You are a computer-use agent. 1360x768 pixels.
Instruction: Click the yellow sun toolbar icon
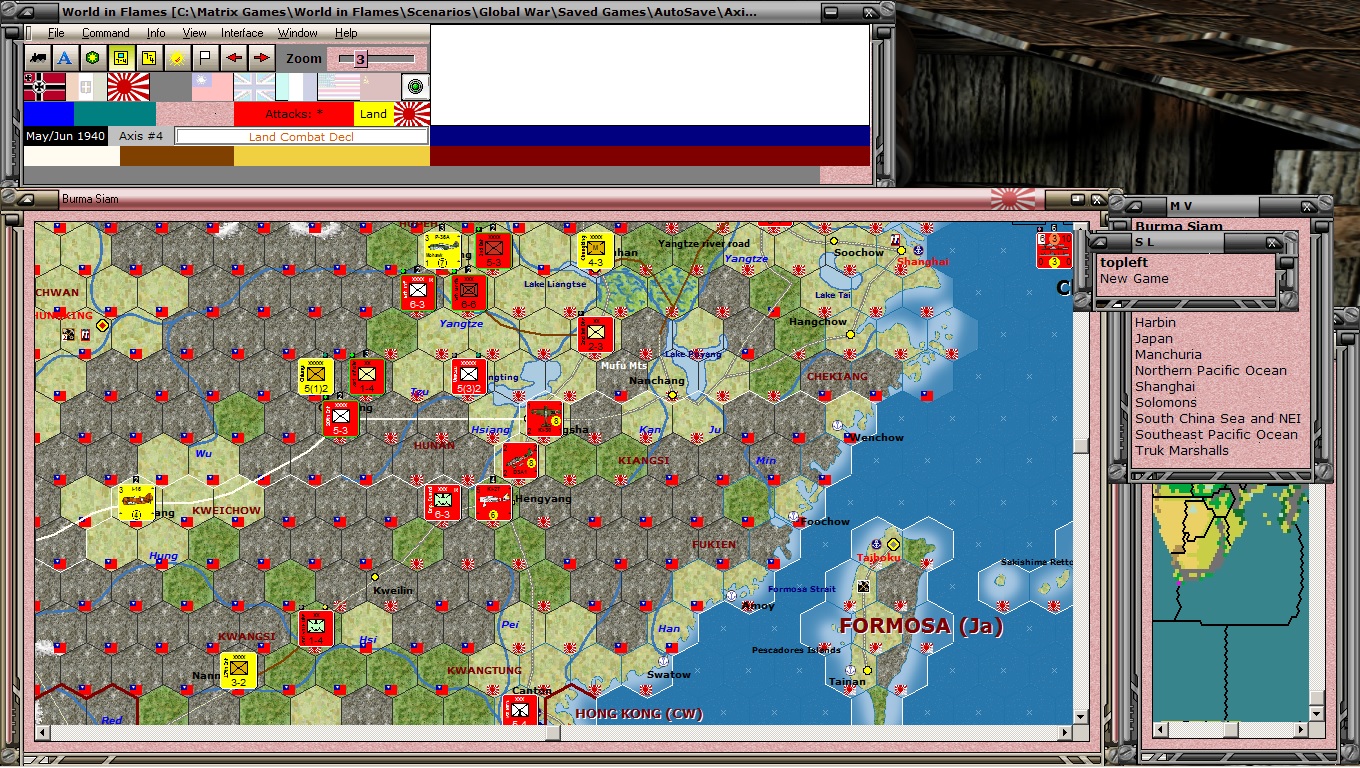click(x=177, y=58)
